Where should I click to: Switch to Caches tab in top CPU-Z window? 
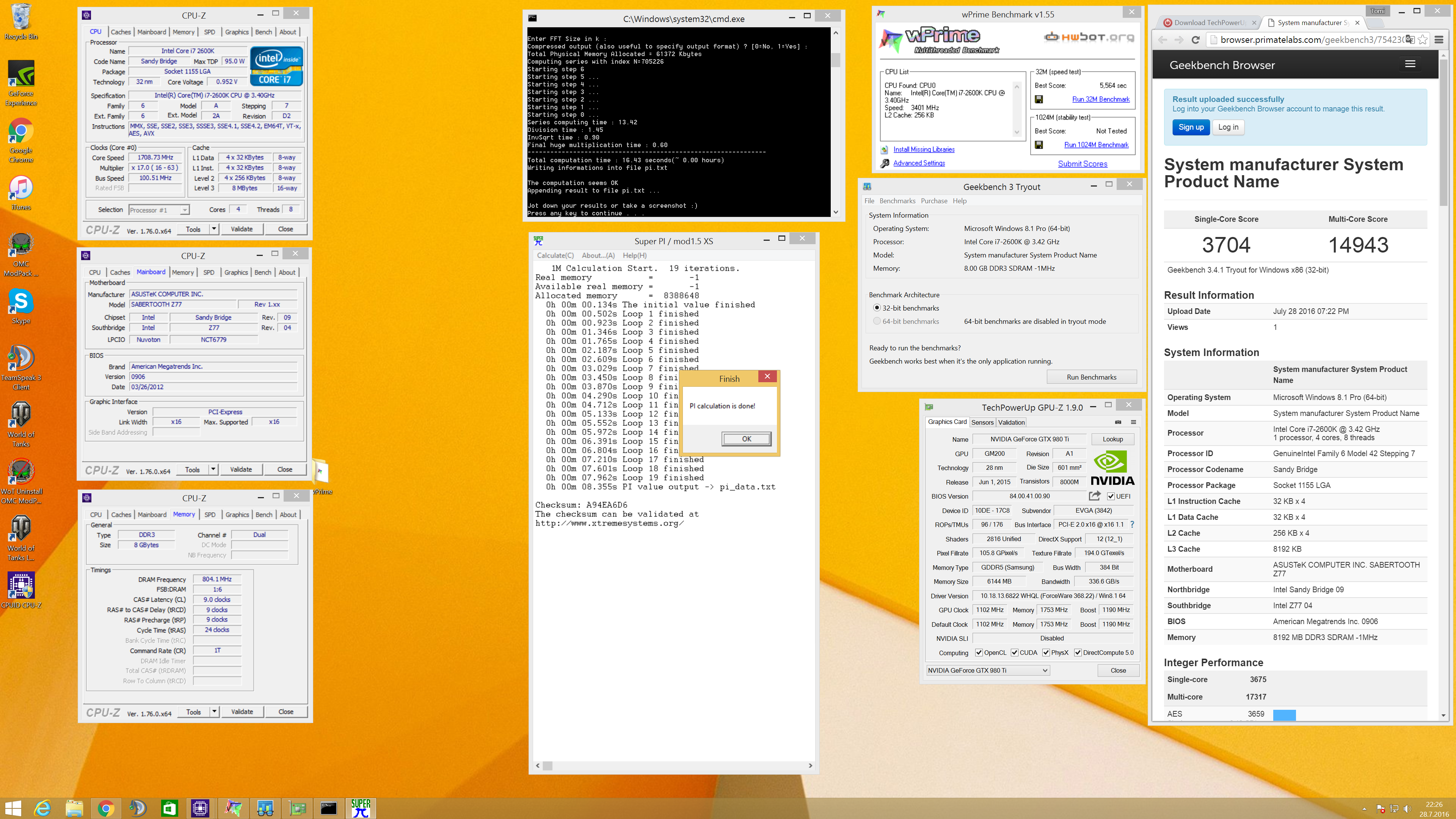pyautogui.click(x=121, y=32)
